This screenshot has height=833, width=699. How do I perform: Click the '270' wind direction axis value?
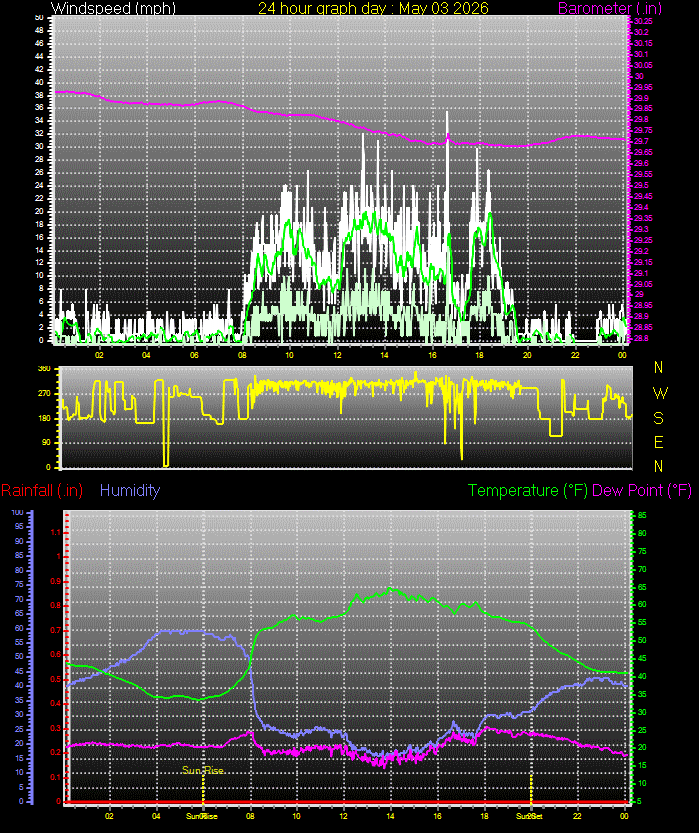(x=44, y=394)
